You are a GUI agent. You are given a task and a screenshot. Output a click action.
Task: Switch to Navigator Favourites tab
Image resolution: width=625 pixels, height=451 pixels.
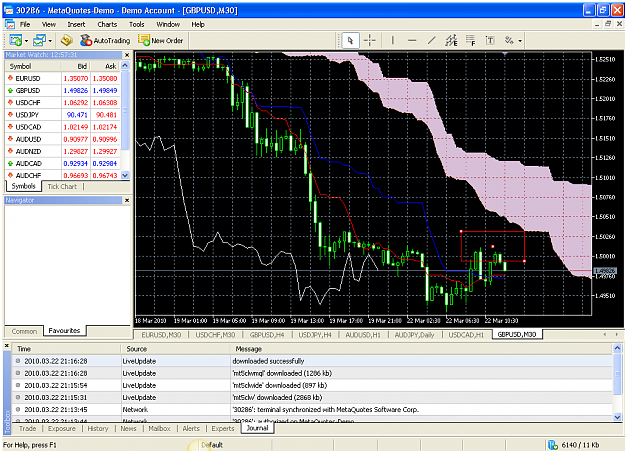[64, 331]
